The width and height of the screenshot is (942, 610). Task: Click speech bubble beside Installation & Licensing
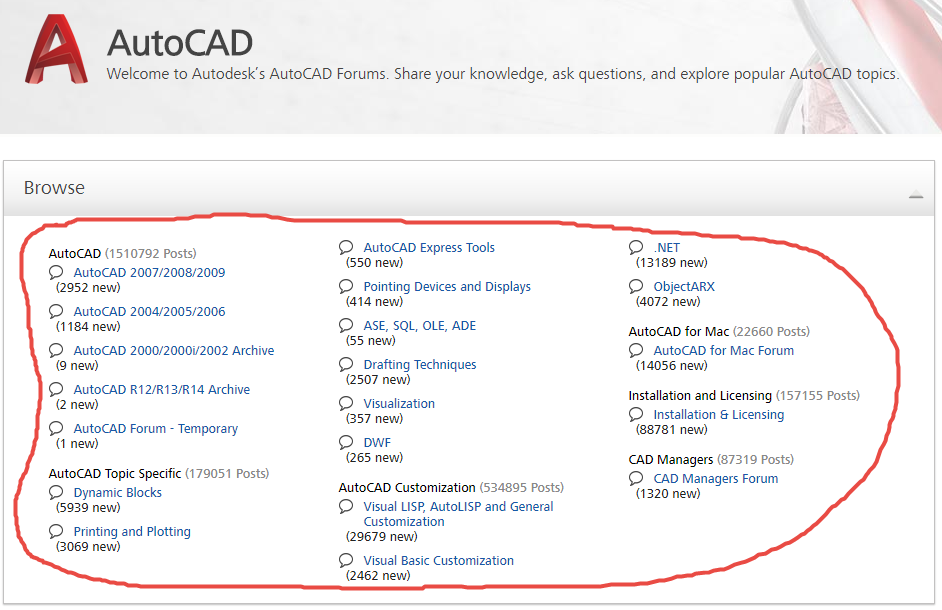click(636, 415)
